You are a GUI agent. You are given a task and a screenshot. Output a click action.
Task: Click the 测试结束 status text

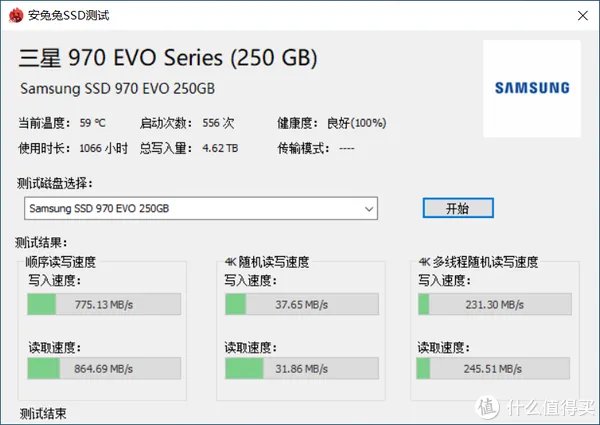coord(43,412)
